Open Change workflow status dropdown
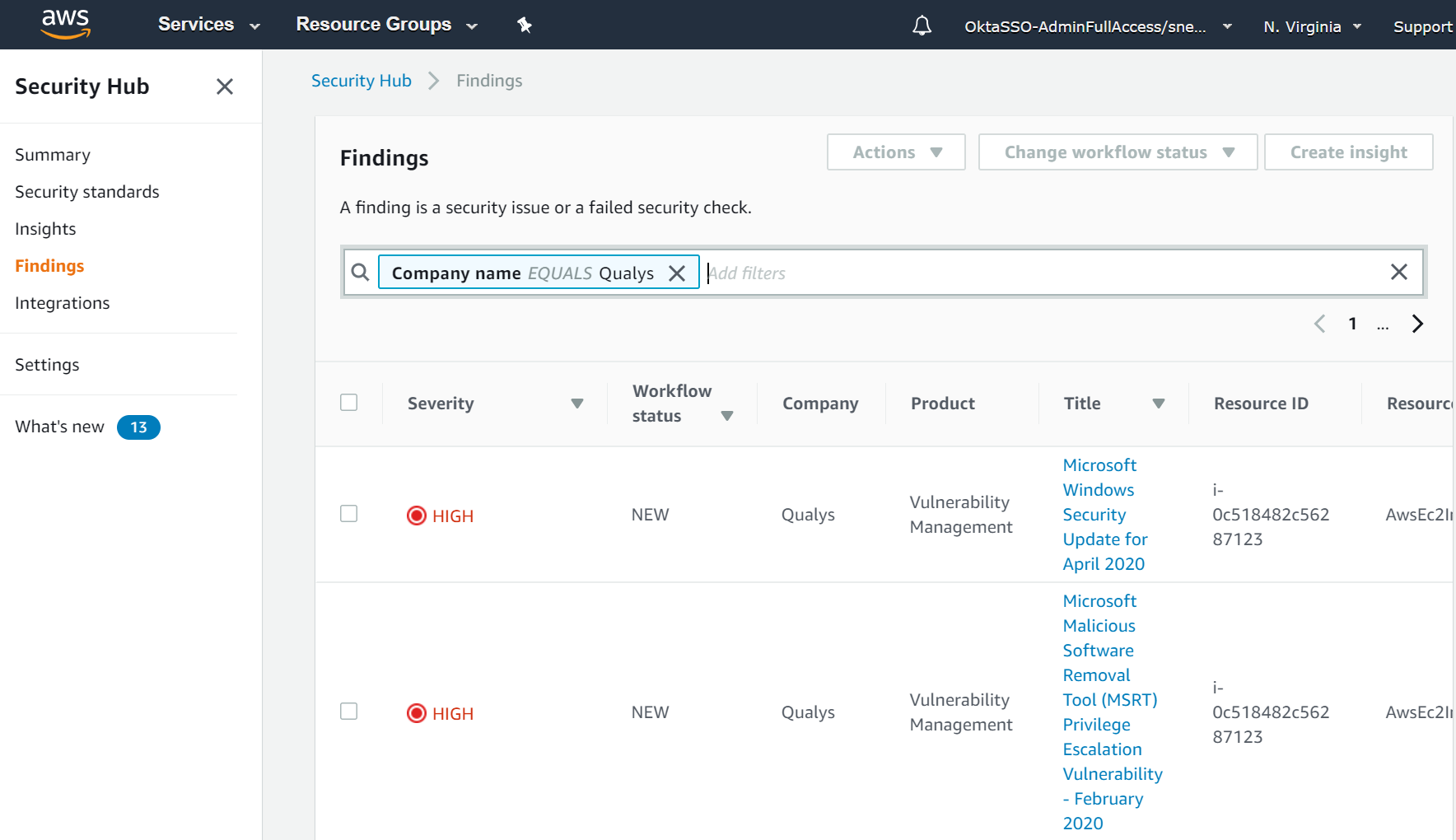The width and height of the screenshot is (1456, 840). pyautogui.click(x=1118, y=152)
